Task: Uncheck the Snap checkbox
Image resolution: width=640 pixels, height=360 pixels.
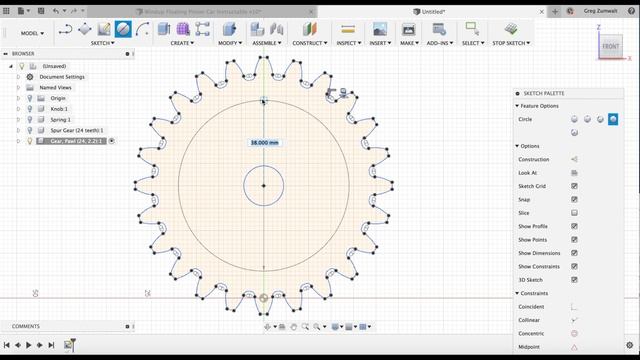Action: pos(574,200)
